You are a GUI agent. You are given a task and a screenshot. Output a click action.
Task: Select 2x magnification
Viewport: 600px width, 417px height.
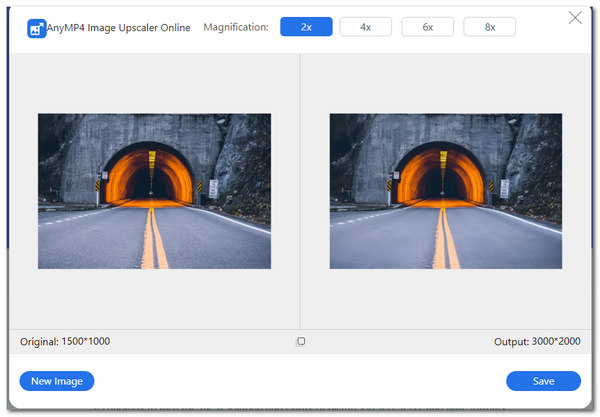[306, 27]
